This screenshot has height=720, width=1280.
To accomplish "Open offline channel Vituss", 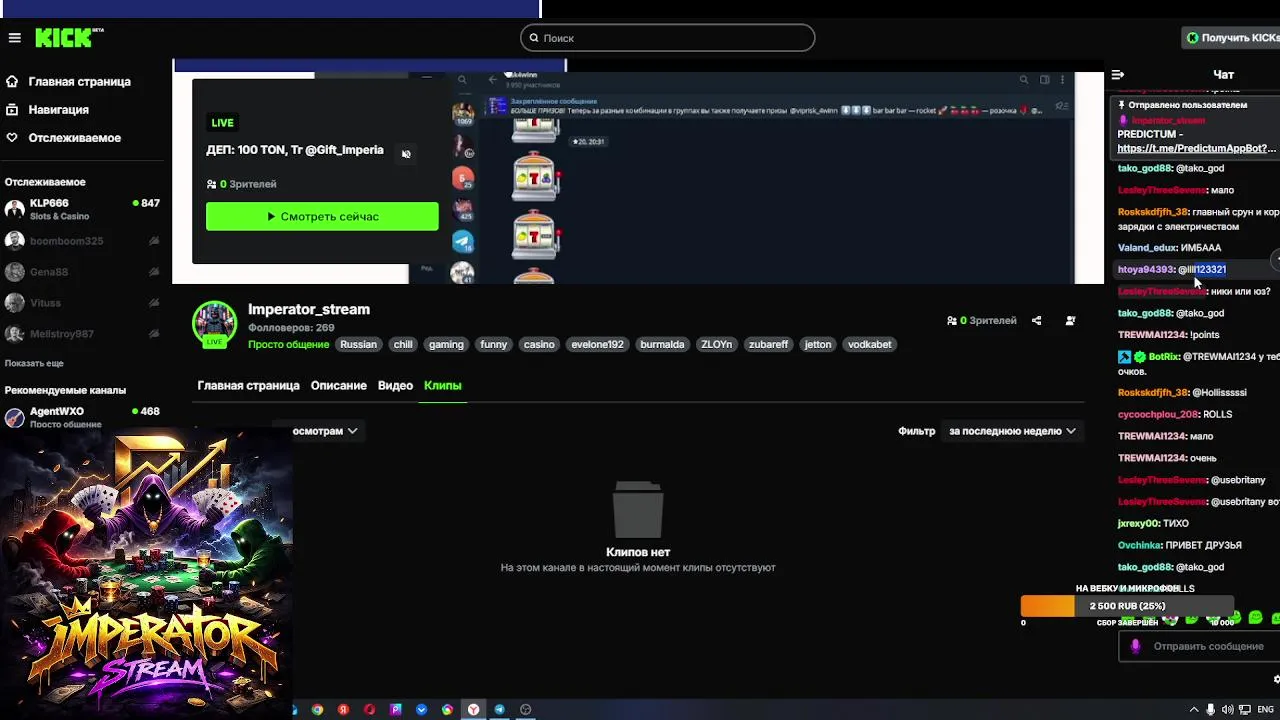I will pyautogui.click(x=82, y=303).
